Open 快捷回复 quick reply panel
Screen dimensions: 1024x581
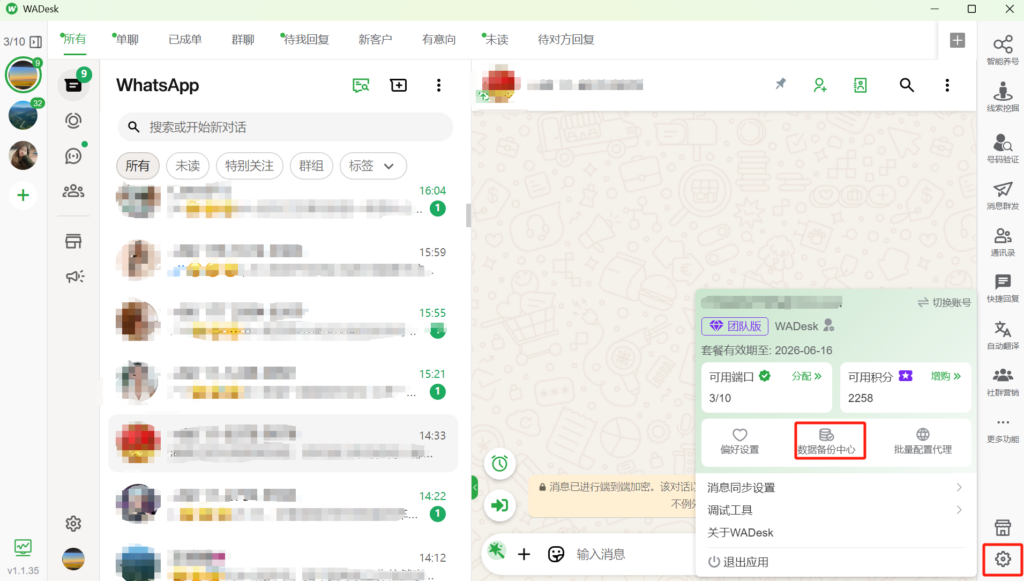pos(1002,288)
